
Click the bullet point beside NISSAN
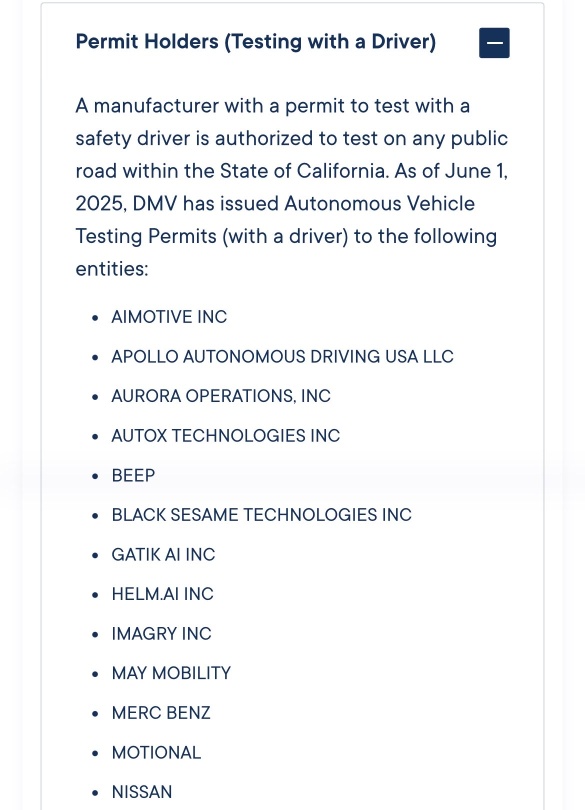pos(95,793)
